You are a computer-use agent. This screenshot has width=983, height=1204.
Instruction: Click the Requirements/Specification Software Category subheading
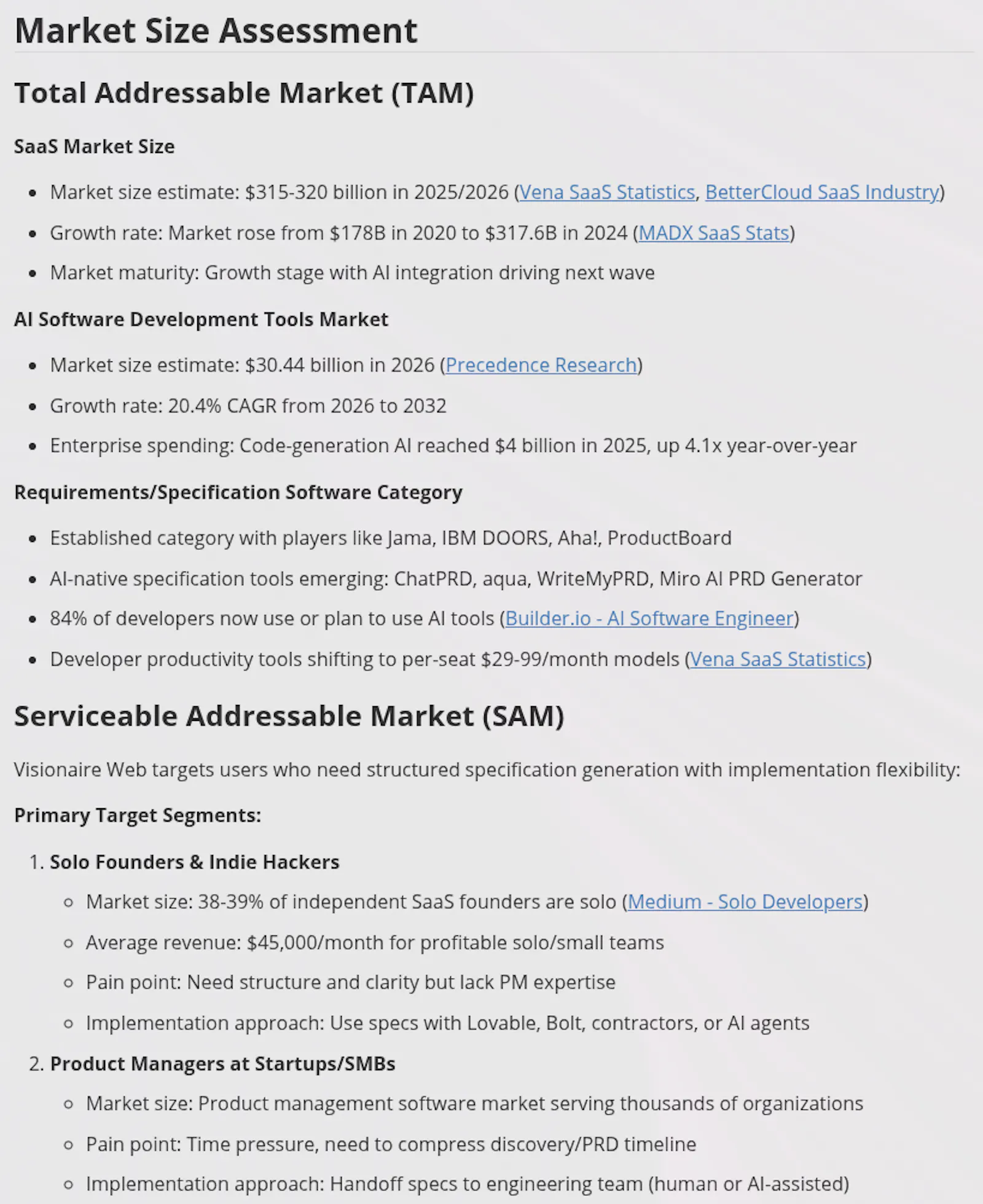pos(238,492)
